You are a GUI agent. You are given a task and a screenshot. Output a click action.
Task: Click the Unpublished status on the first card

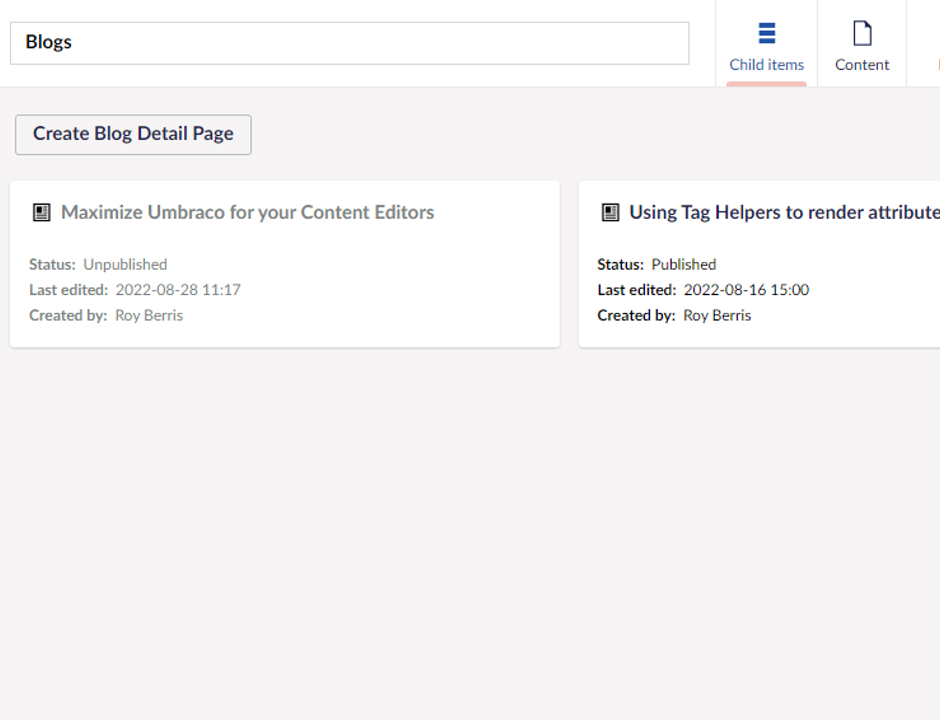pos(125,264)
